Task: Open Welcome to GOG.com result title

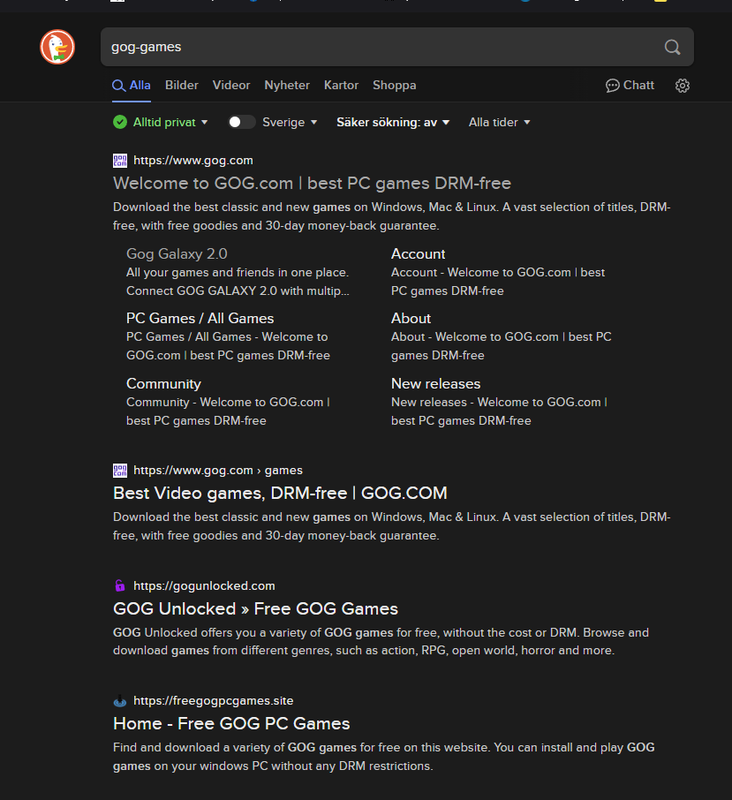Action: (x=312, y=183)
